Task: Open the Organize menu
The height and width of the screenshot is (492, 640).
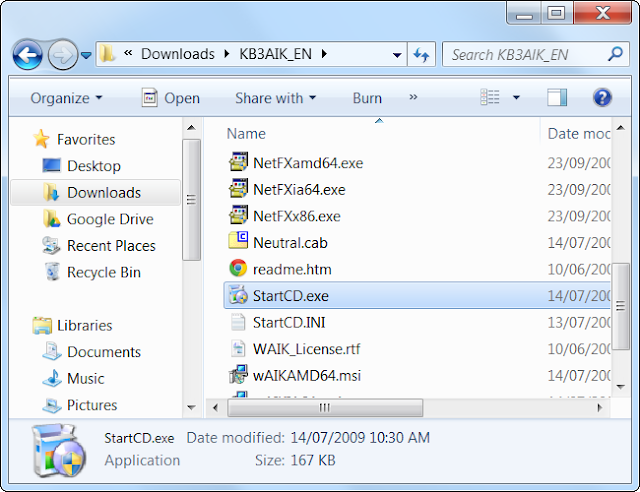Action: (66, 98)
